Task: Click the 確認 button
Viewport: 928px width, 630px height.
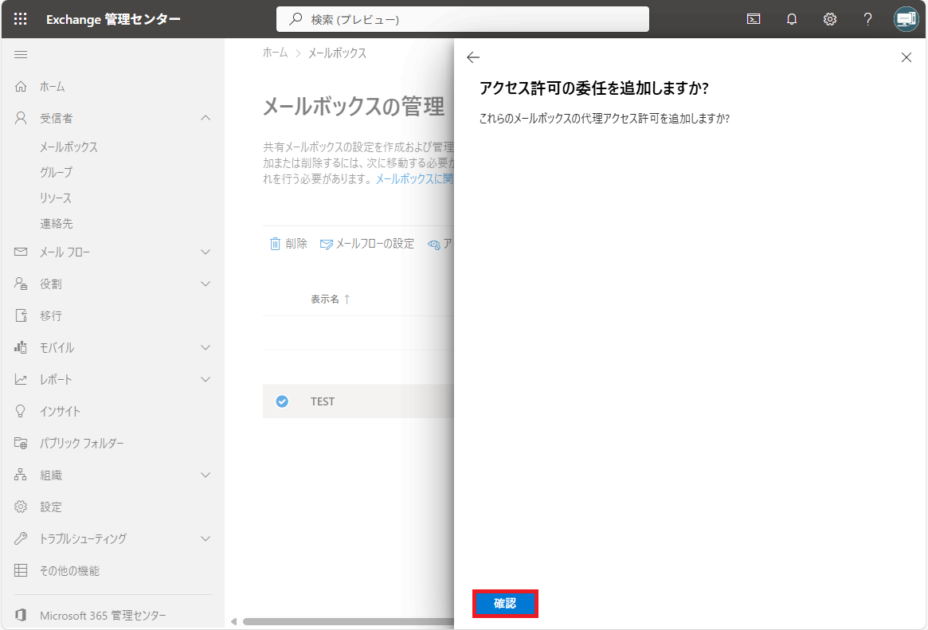Action: point(505,603)
